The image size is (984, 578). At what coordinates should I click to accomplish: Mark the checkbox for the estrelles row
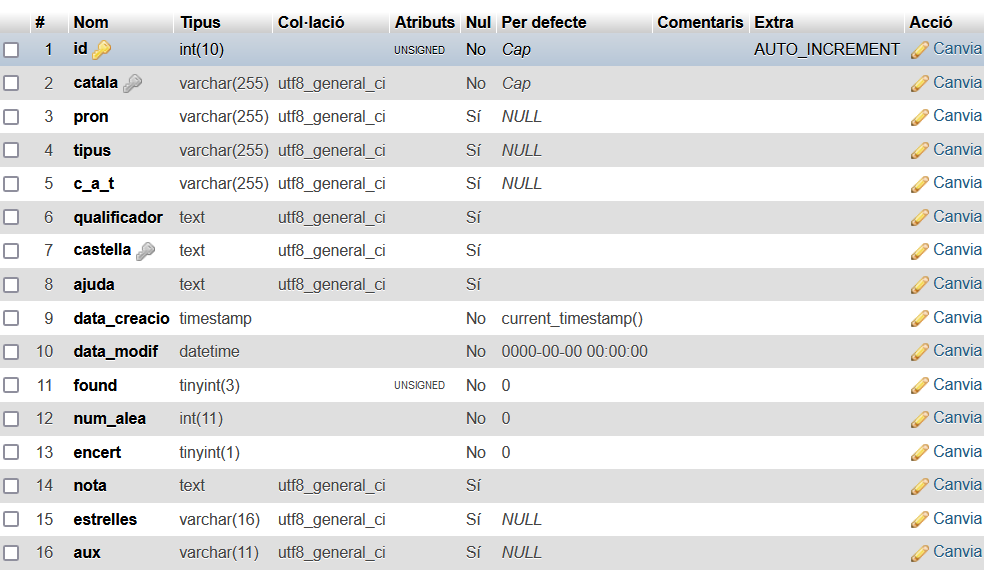(11, 519)
